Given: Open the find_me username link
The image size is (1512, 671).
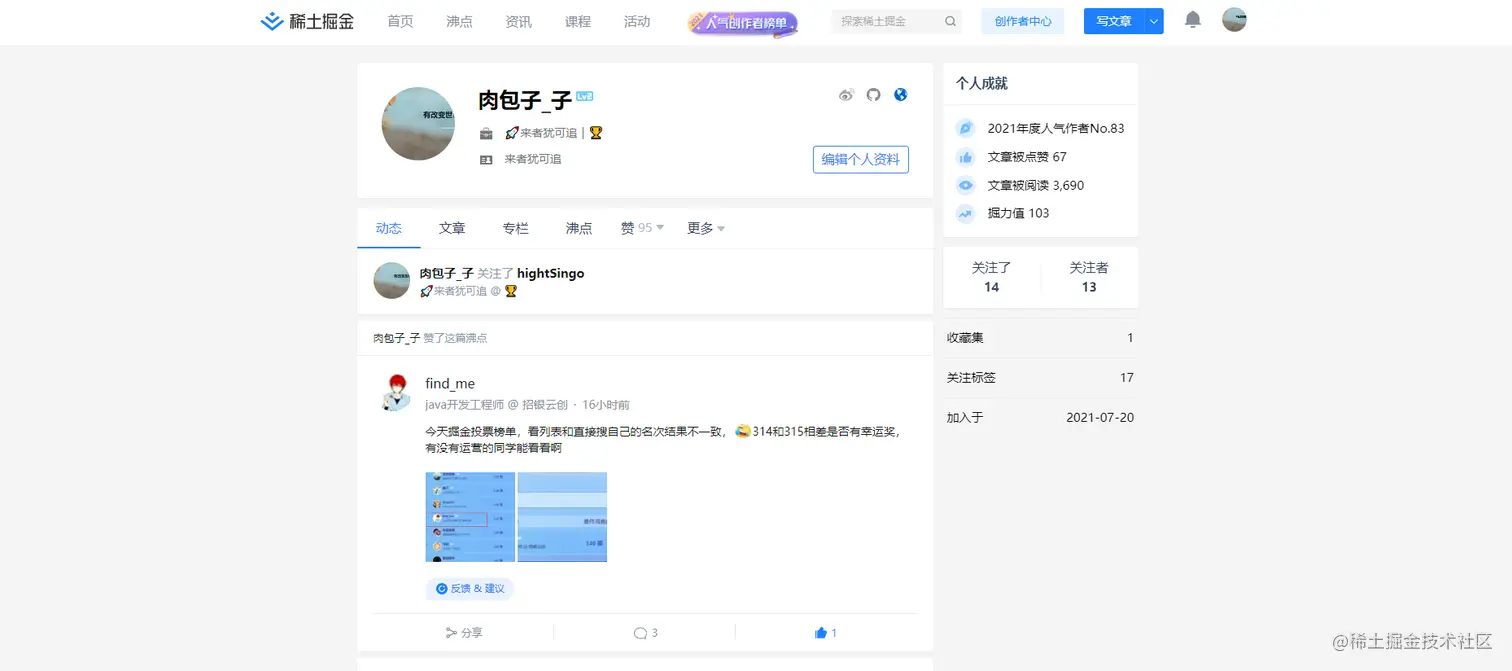Looking at the screenshot, I should tap(450, 383).
